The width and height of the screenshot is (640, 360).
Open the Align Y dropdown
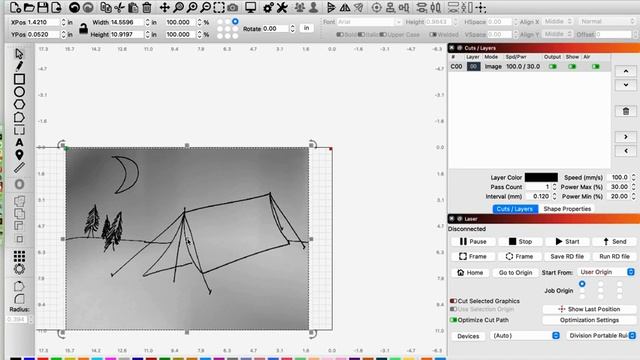(x=557, y=34)
